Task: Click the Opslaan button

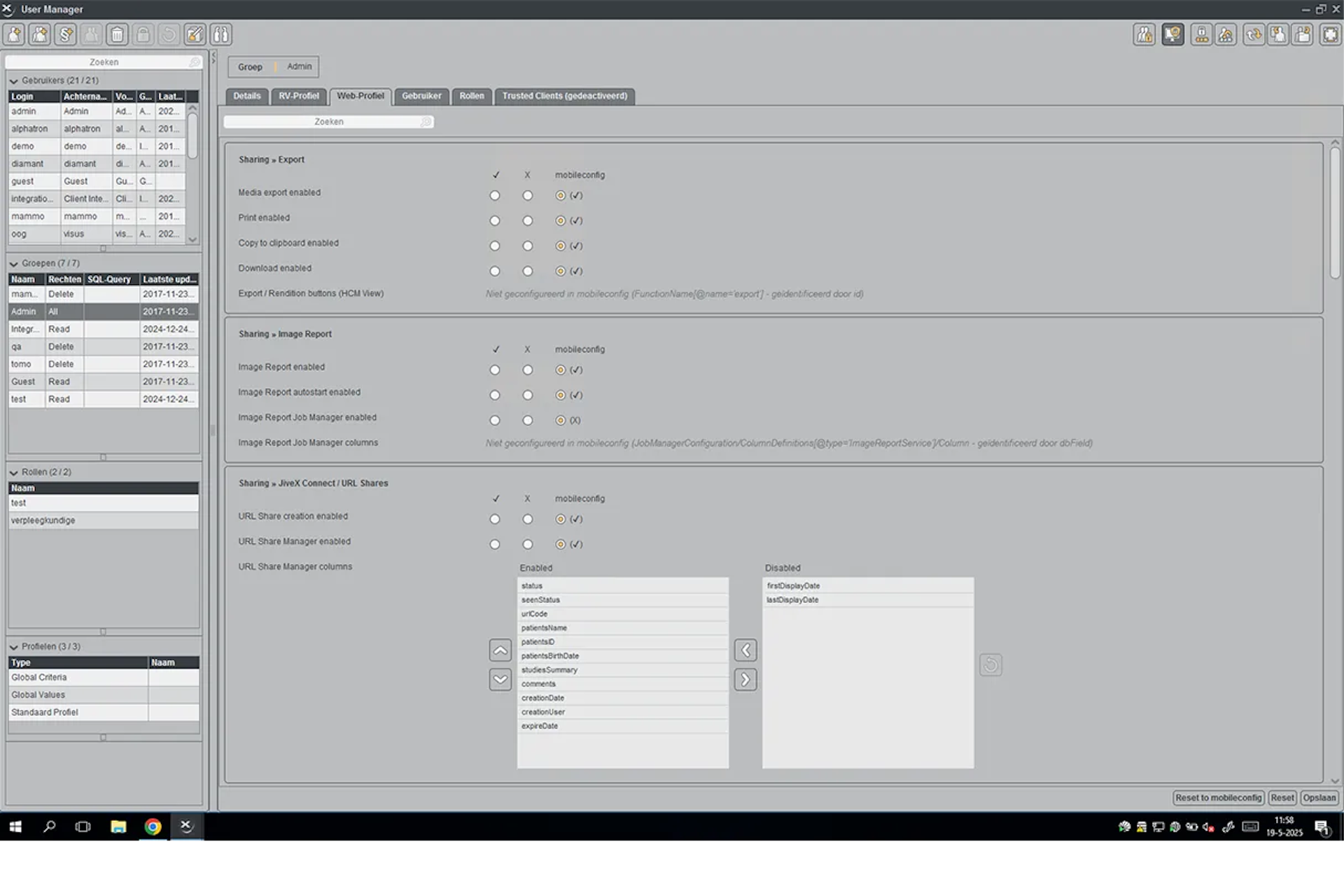Action: 1319,798
